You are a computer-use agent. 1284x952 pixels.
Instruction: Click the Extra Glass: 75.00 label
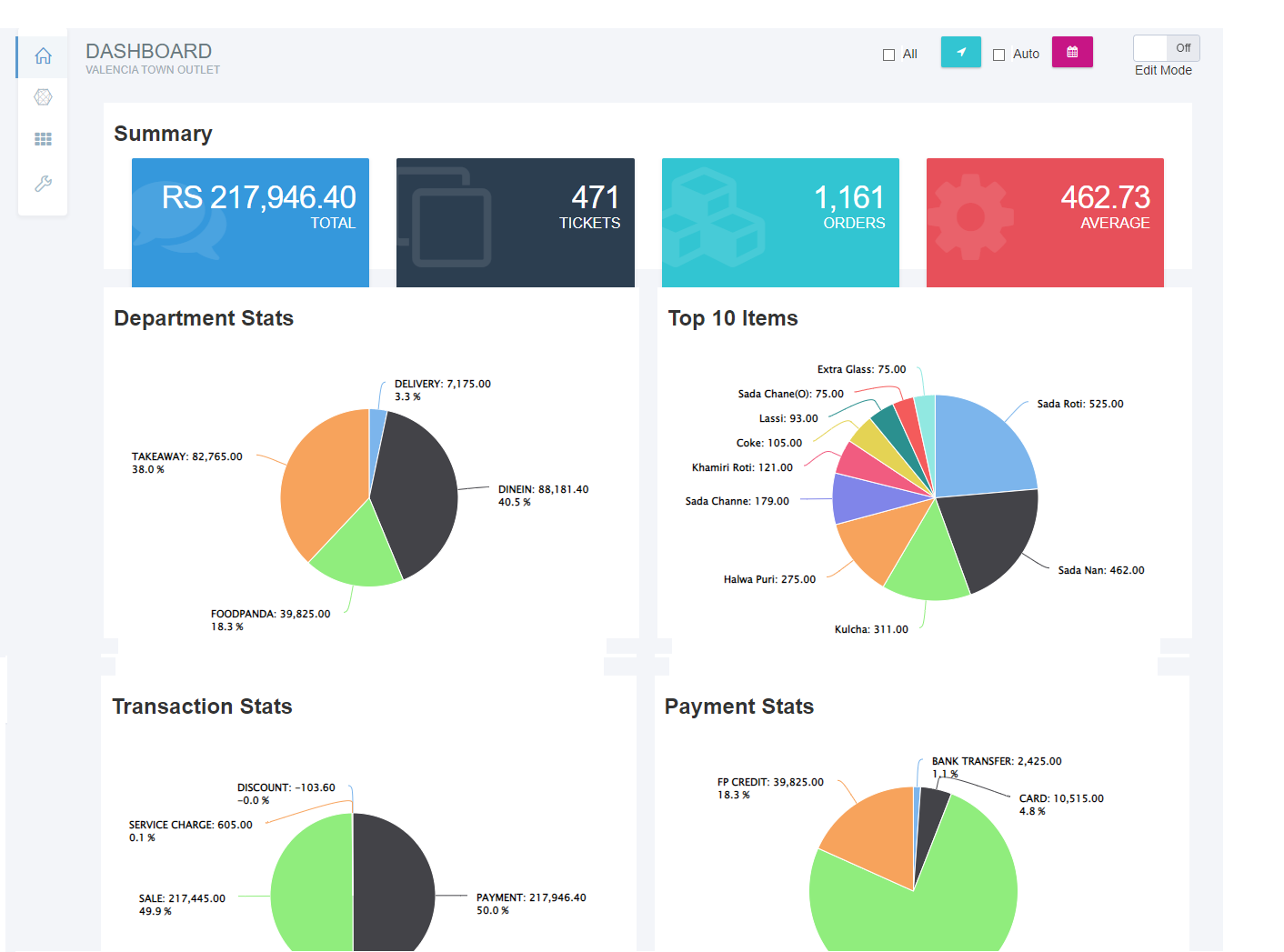point(861,369)
